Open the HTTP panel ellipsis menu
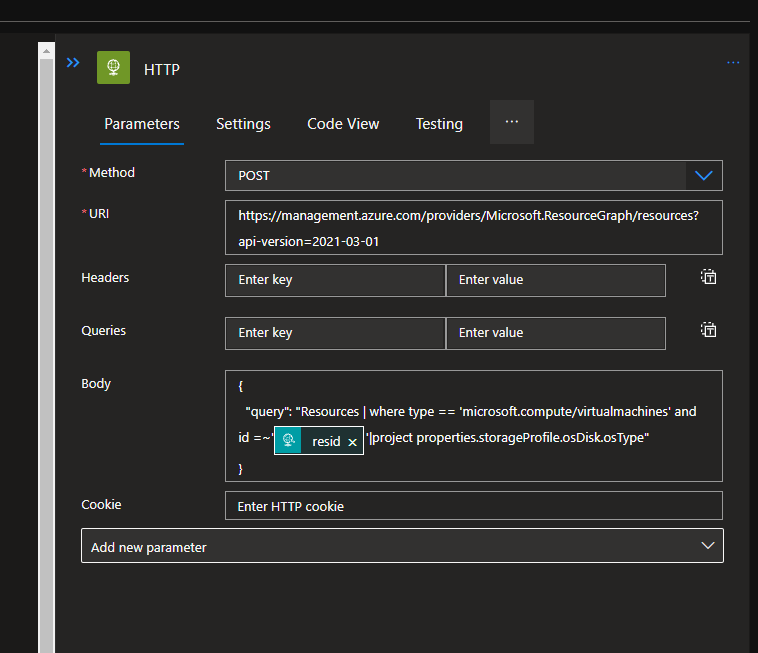Image resolution: width=758 pixels, height=653 pixels. point(733,63)
